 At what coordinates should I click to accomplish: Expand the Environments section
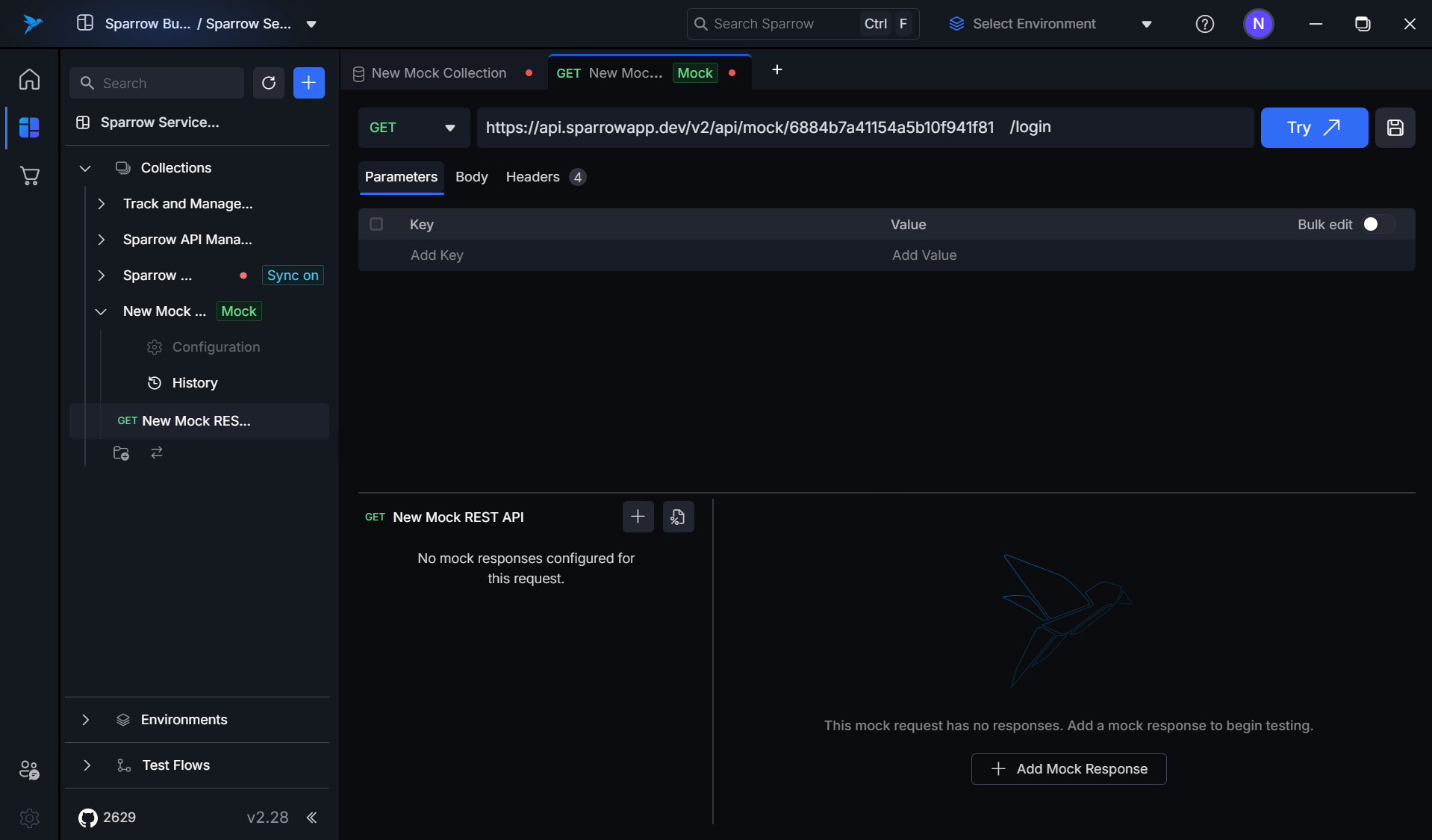click(x=86, y=720)
